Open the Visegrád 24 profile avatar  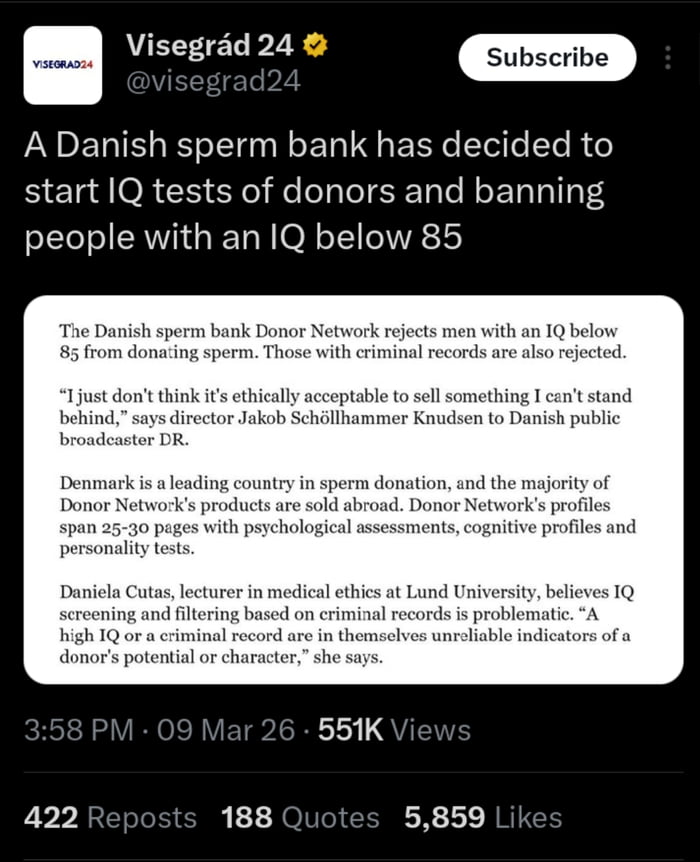click(x=62, y=65)
